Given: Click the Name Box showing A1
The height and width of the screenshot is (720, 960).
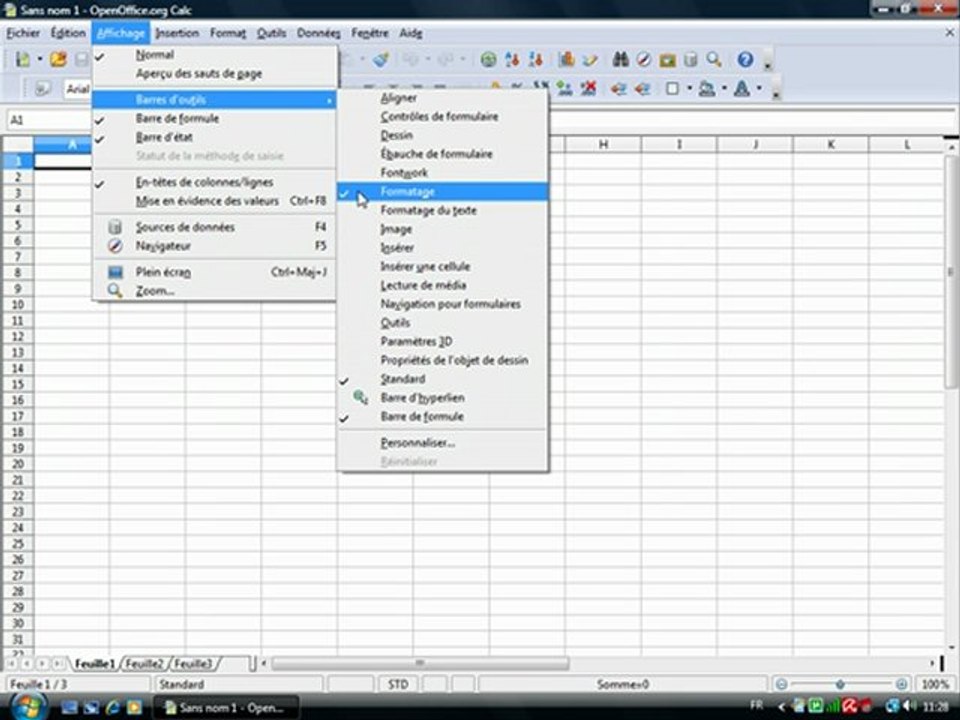Looking at the screenshot, I should tap(49, 120).
